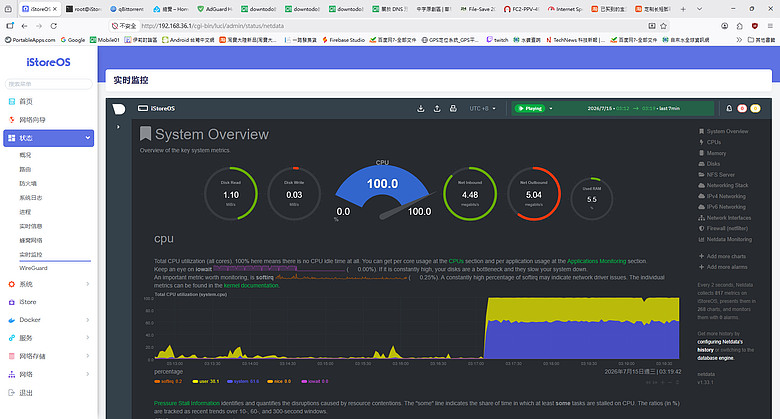Screen dimensions: 780x419
Task: Click the Netdata logo icon
Action: (119, 108)
